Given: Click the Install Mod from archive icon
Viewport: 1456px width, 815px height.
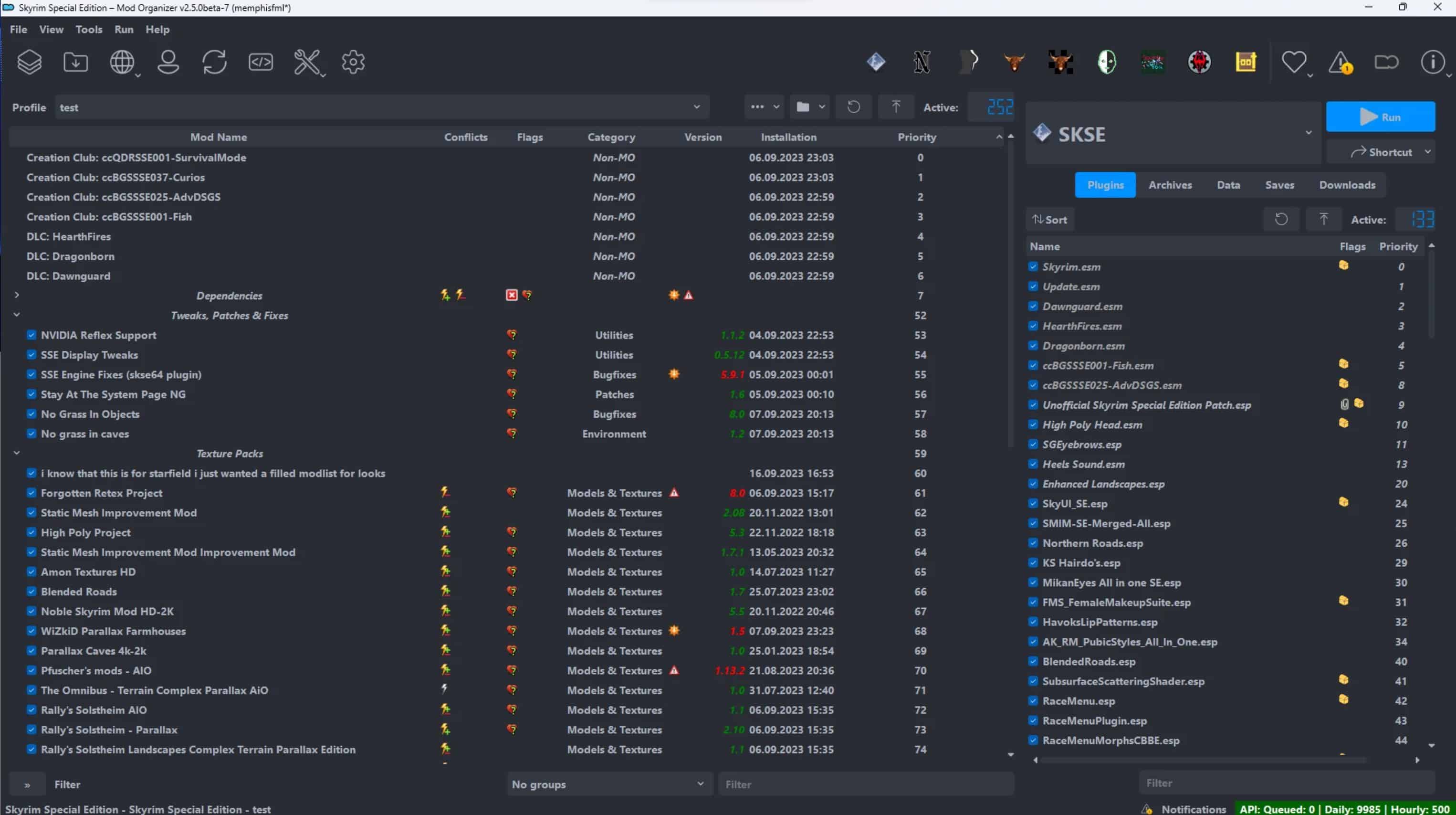Looking at the screenshot, I should pos(75,62).
